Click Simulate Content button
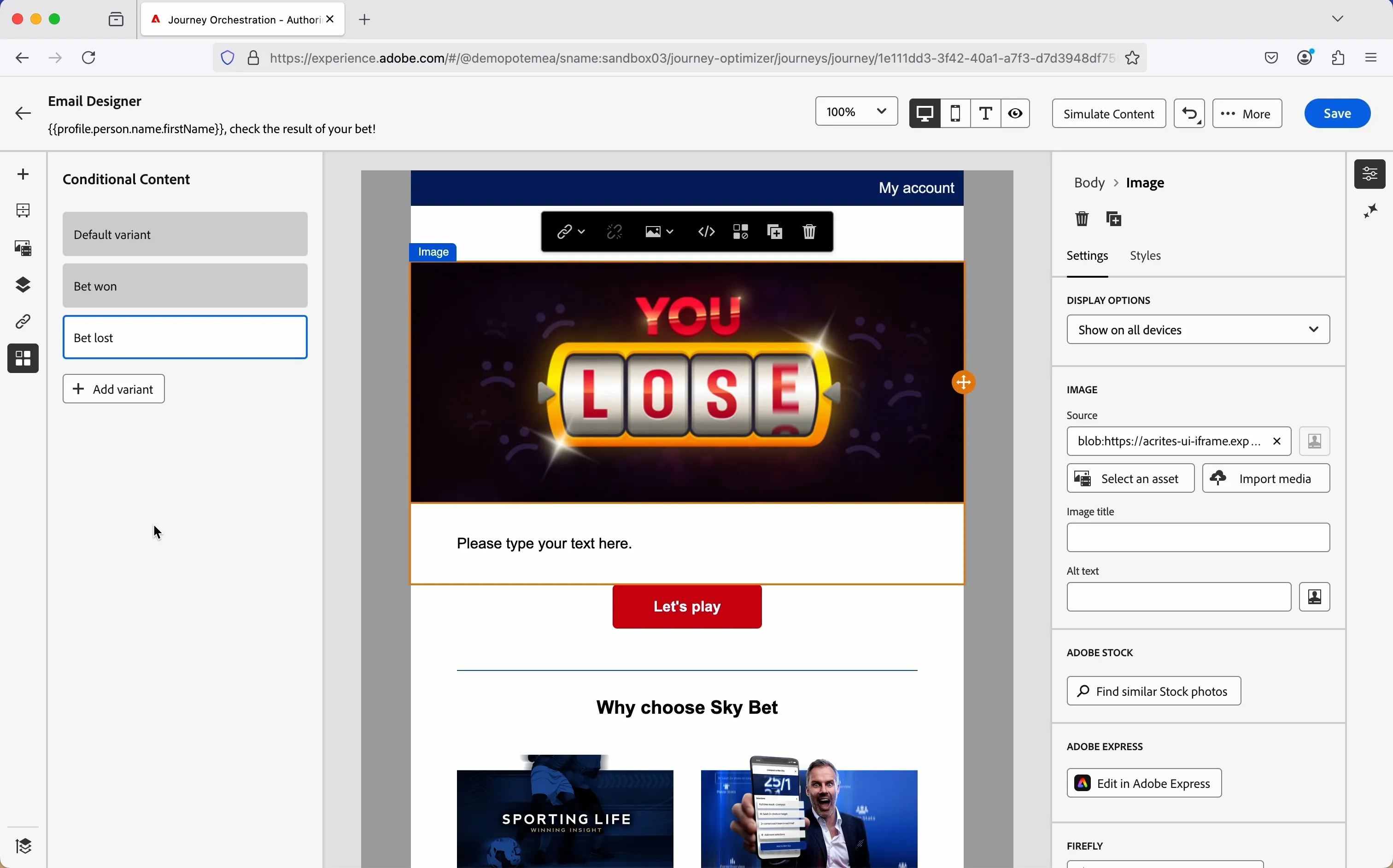 1109,114
